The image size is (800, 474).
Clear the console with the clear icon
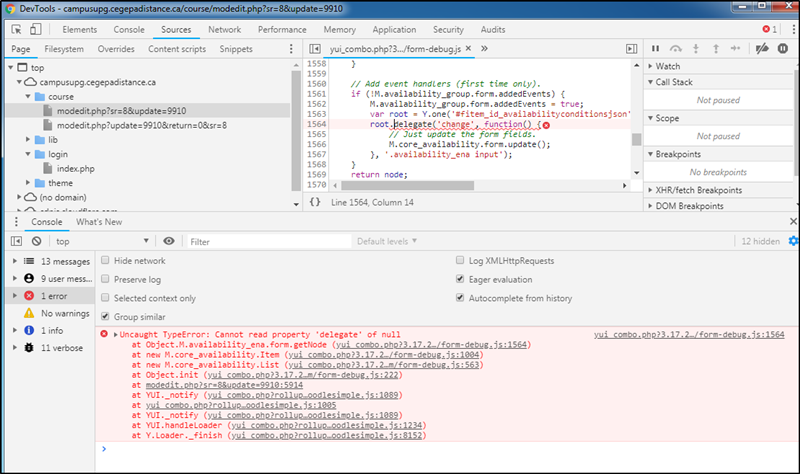(36, 241)
